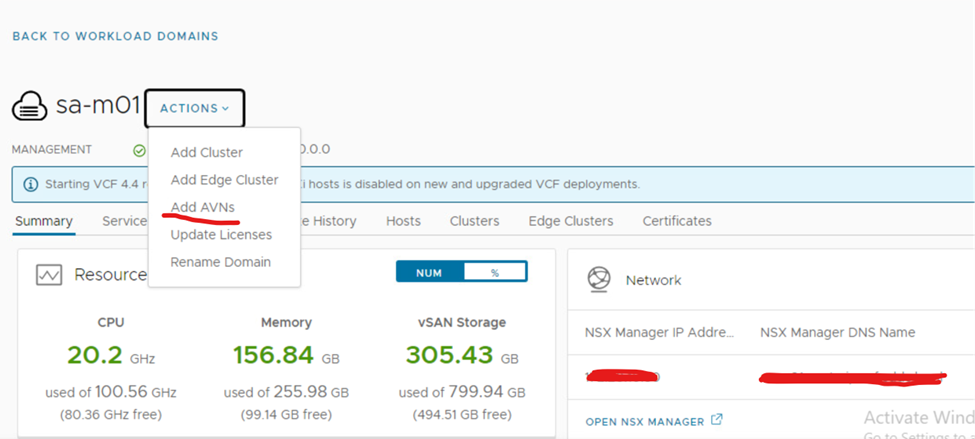The width and height of the screenshot is (975, 439).
Task: Click the 99.14 GB free text
Action: click(x=286, y=415)
